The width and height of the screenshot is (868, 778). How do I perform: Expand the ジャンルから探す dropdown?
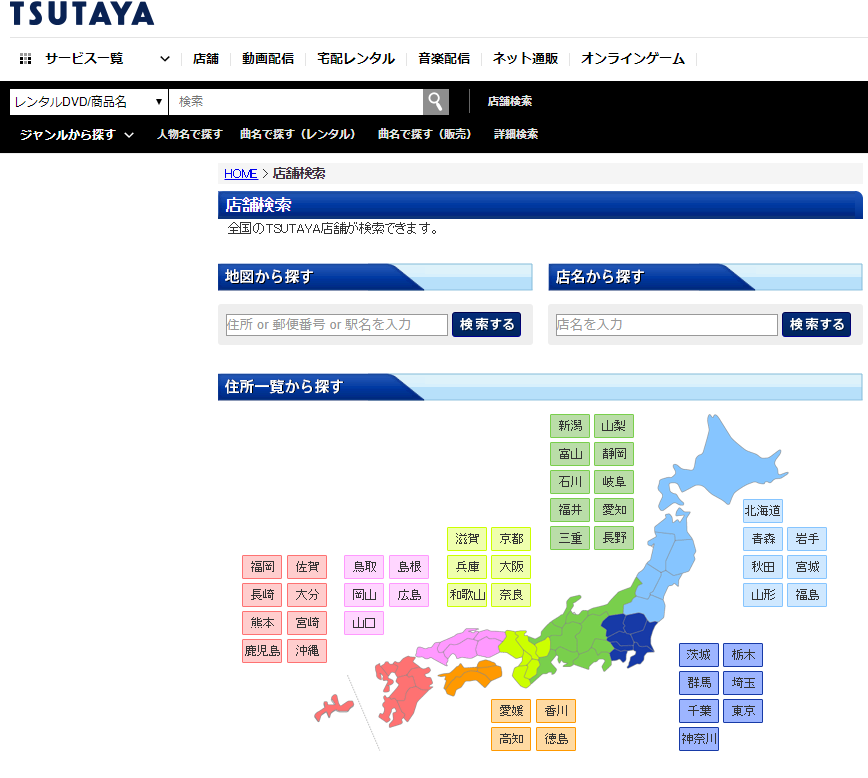[x=77, y=134]
